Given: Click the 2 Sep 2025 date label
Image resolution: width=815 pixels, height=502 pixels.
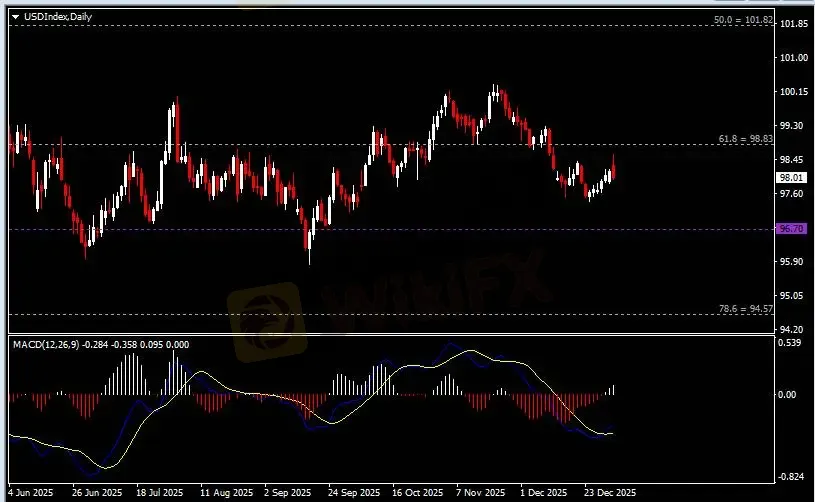Looking at the screenshot, I should pyautogui.click(x=288, y=493).
